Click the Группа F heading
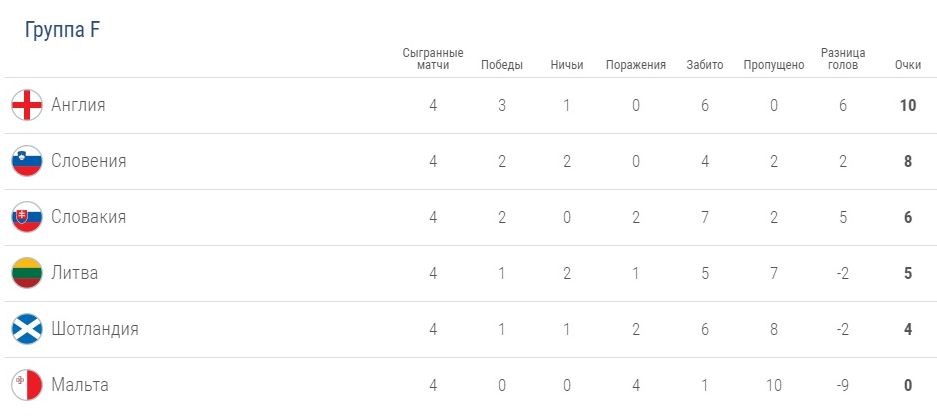Image resolution: width=937 pixels, height=416 pixels. 62,30
